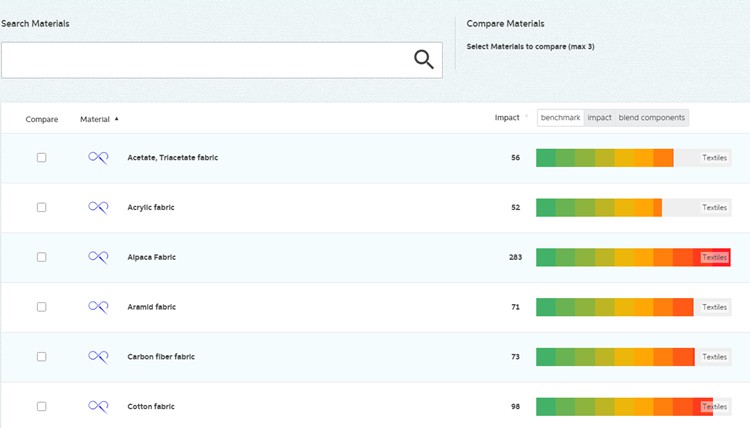This screenshot has width=750, height=428.
Task: Click the Textiles label on Carbon fiber row
Action: tap(714, 357)
